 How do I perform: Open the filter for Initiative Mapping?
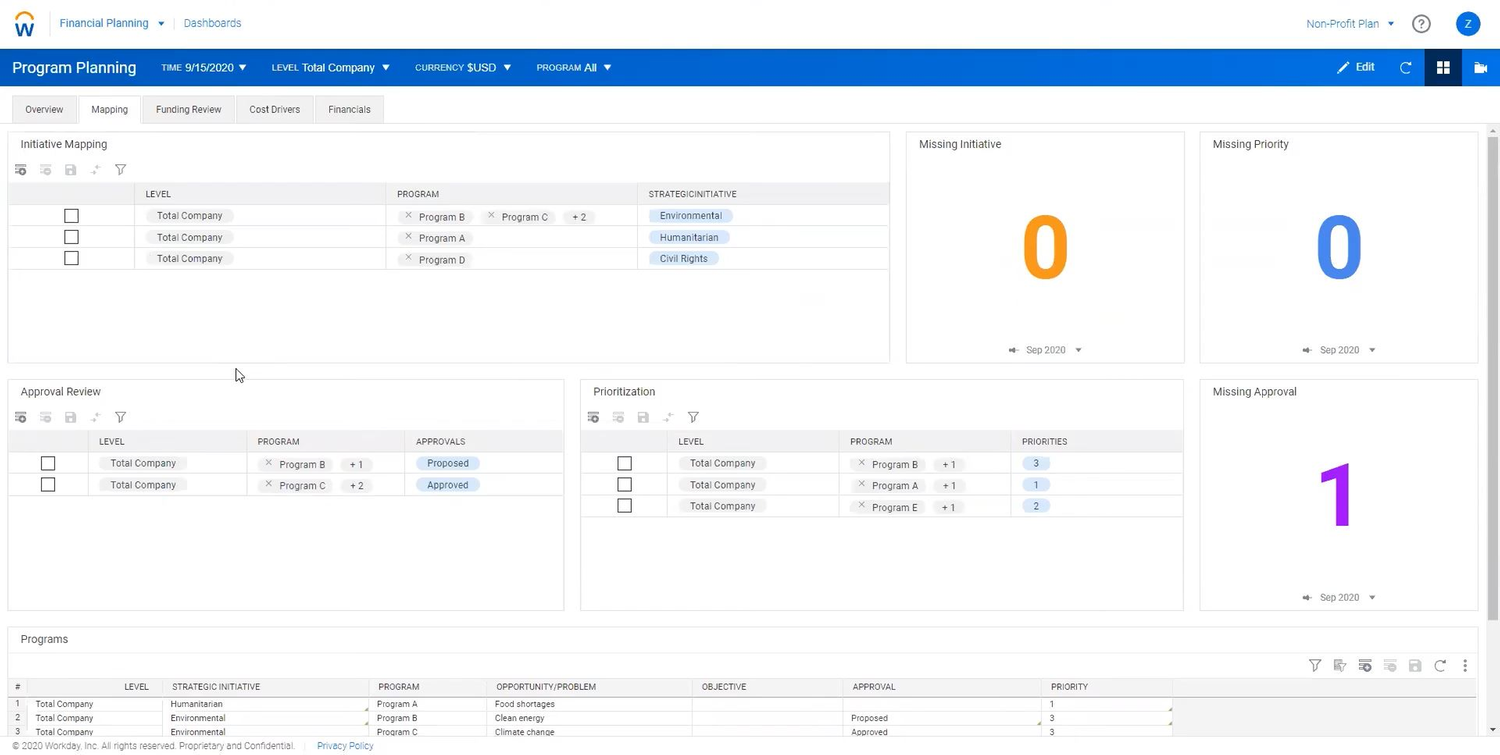[x=120, y=169]
